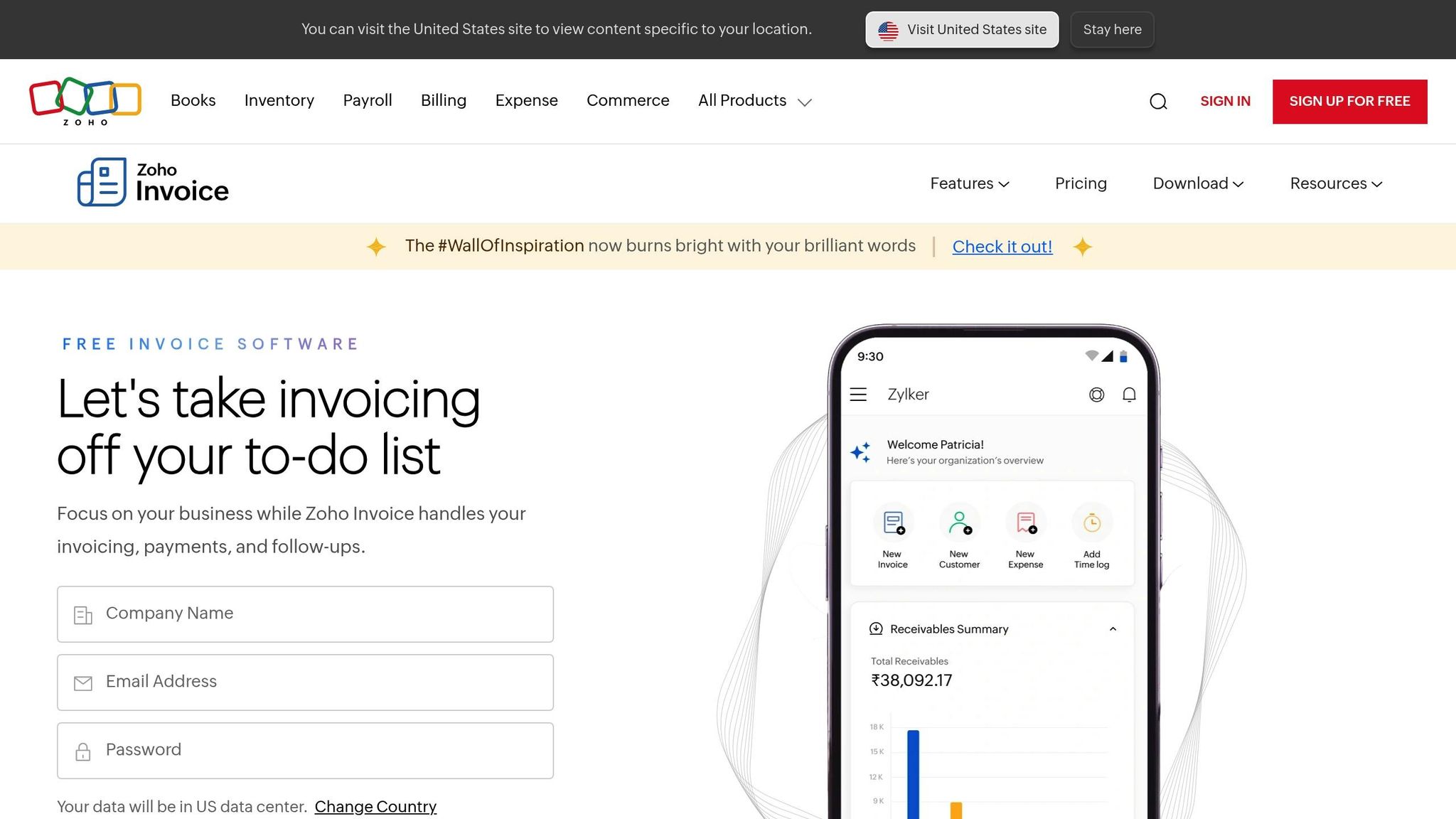The height and width of the screenshot is (819, 1456).
Task: Select the New Customer icon in the phone mockup
Action: pos(959,523)
